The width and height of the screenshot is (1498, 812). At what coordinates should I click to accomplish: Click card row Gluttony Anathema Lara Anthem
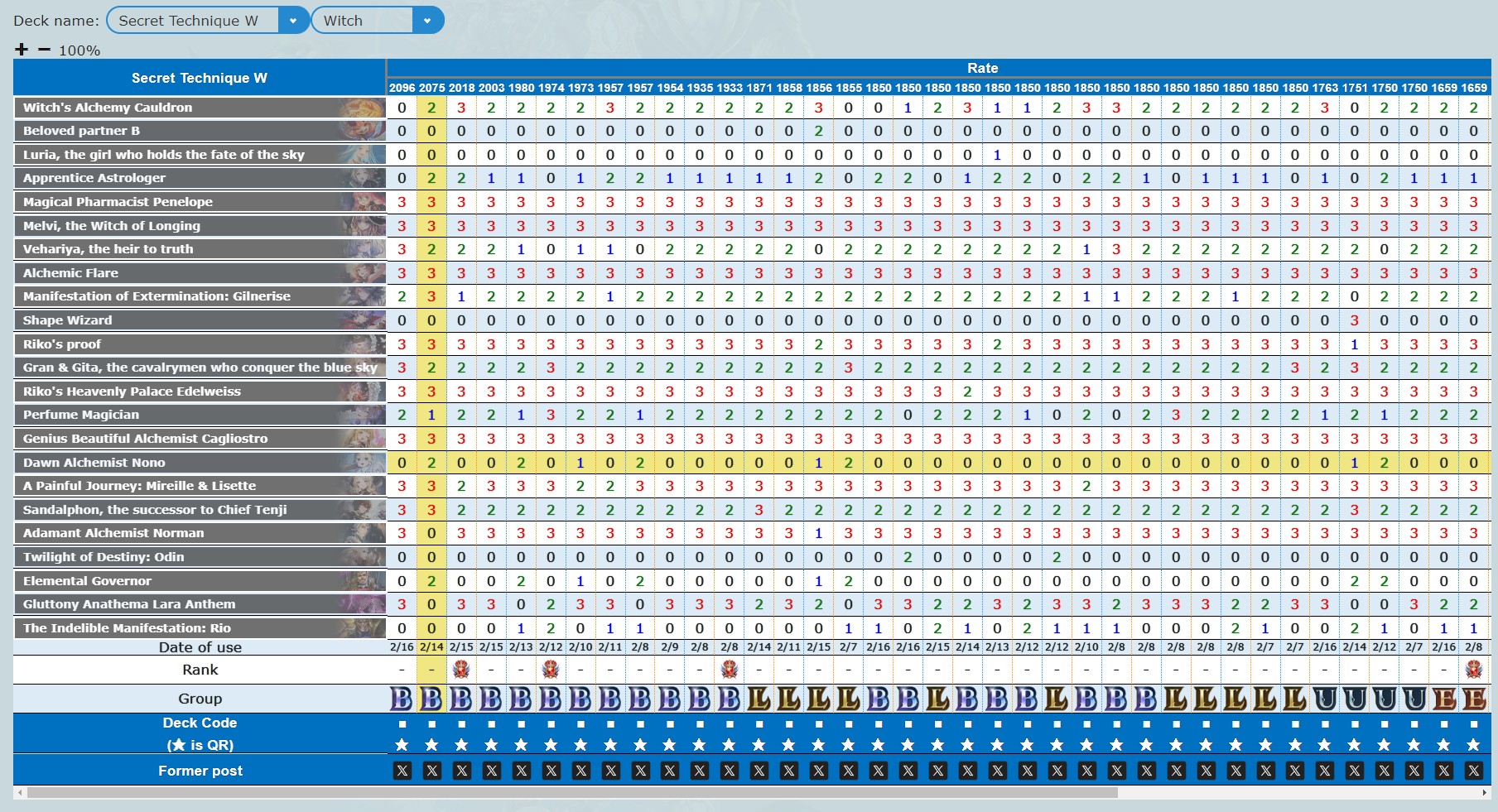200,604
